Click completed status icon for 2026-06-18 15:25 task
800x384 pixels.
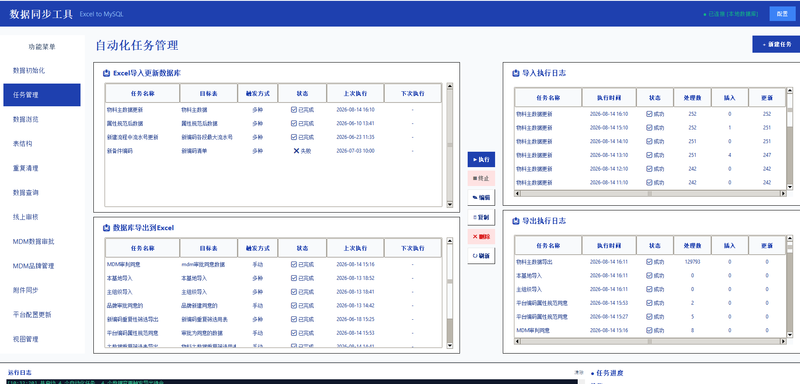[293, 320]
